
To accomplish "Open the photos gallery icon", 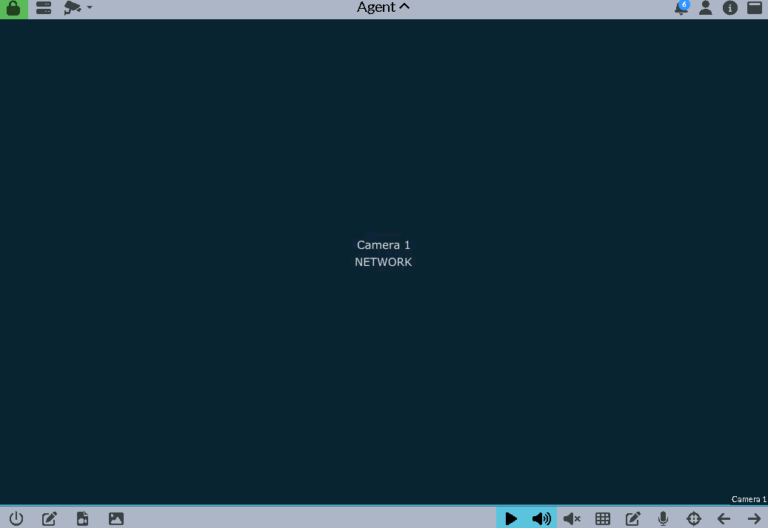I will pyautogui.click(x=116, y=518).
